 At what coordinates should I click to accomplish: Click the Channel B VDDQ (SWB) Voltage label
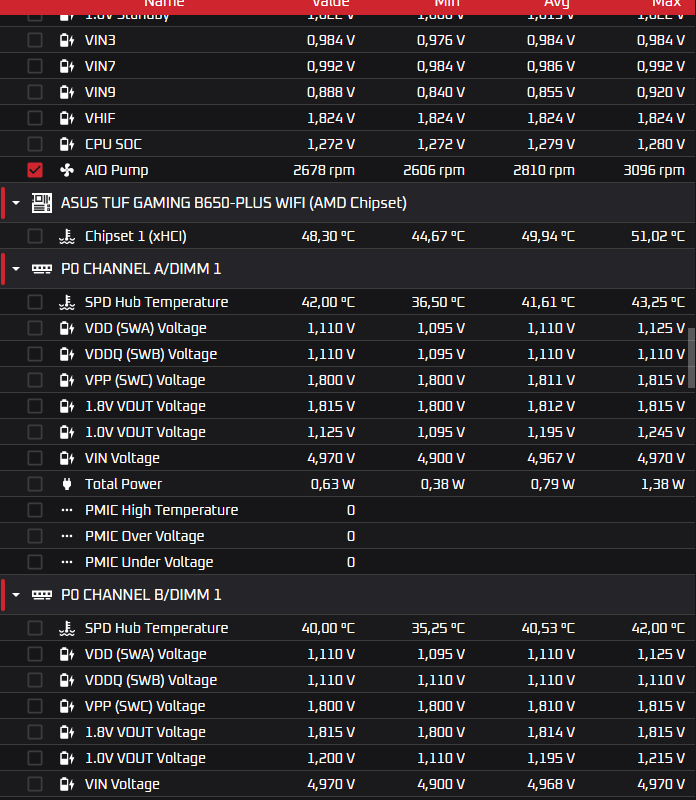coord(151,680)
